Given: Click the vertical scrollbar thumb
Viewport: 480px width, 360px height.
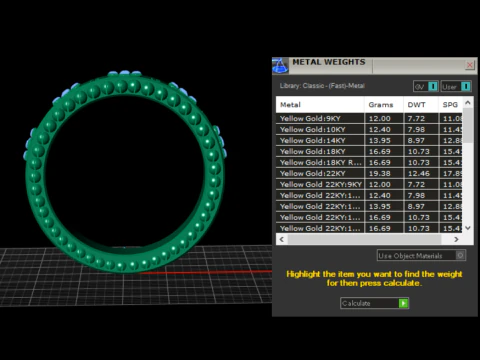Looking at the screenshot, I should [x=468, y=125].
